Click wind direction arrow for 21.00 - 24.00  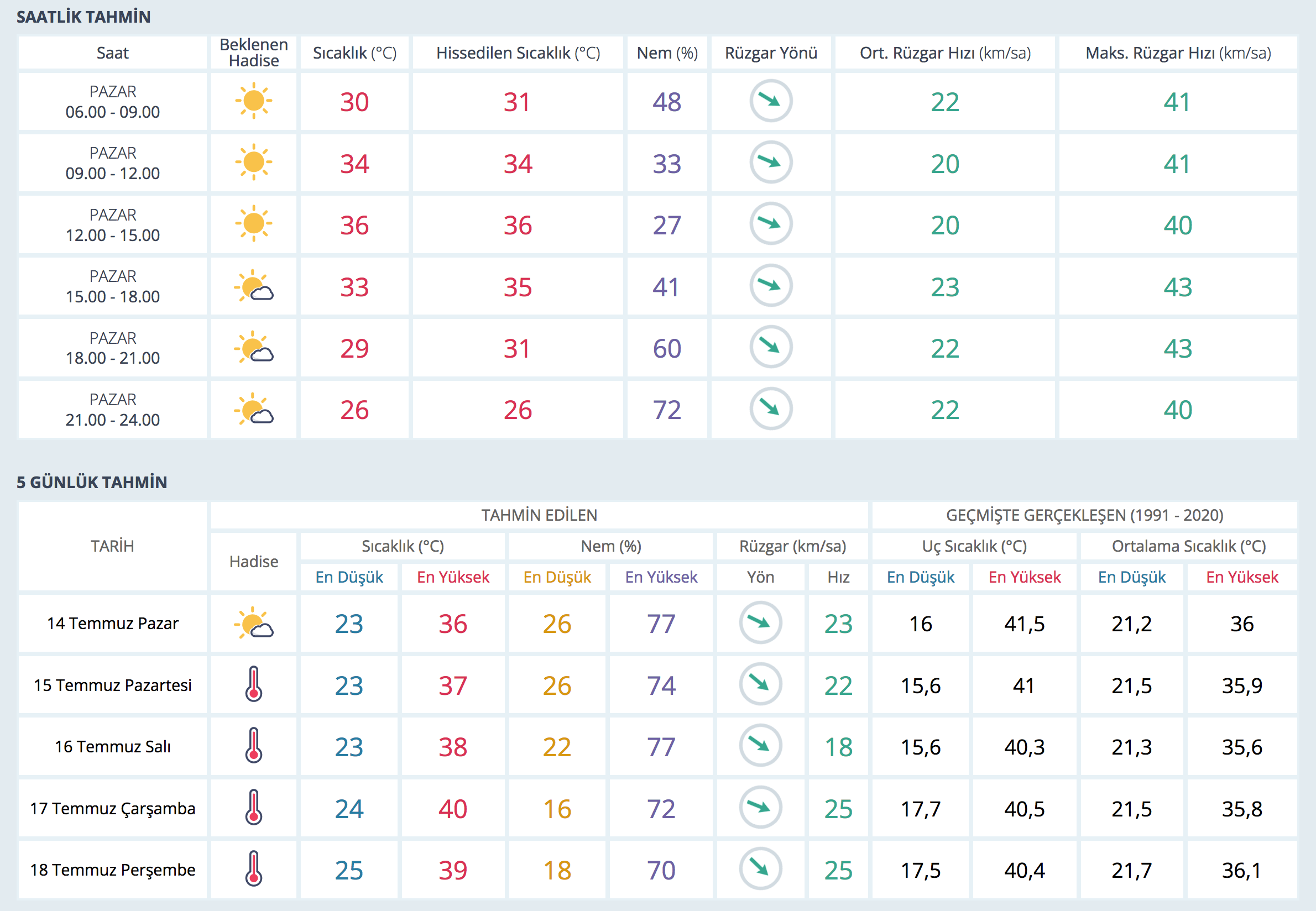770,409
